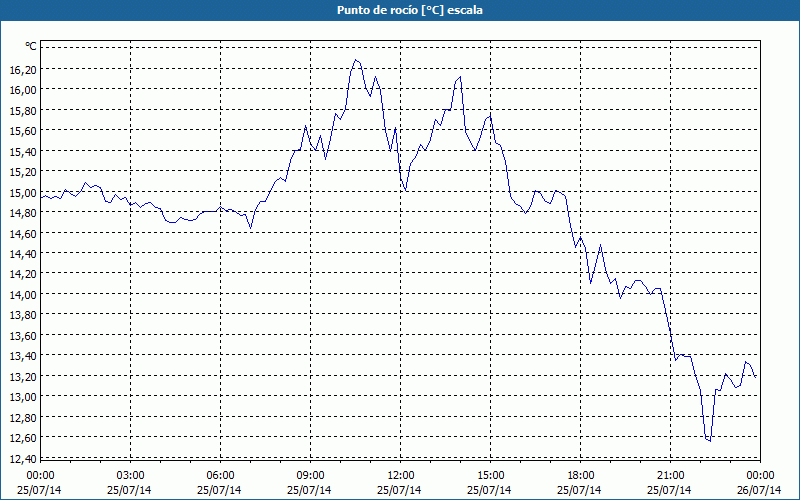This screenshot has width=800, height=500.
Task: Click the 25/07/14 date under 18:00
Action: click(579, 490)
